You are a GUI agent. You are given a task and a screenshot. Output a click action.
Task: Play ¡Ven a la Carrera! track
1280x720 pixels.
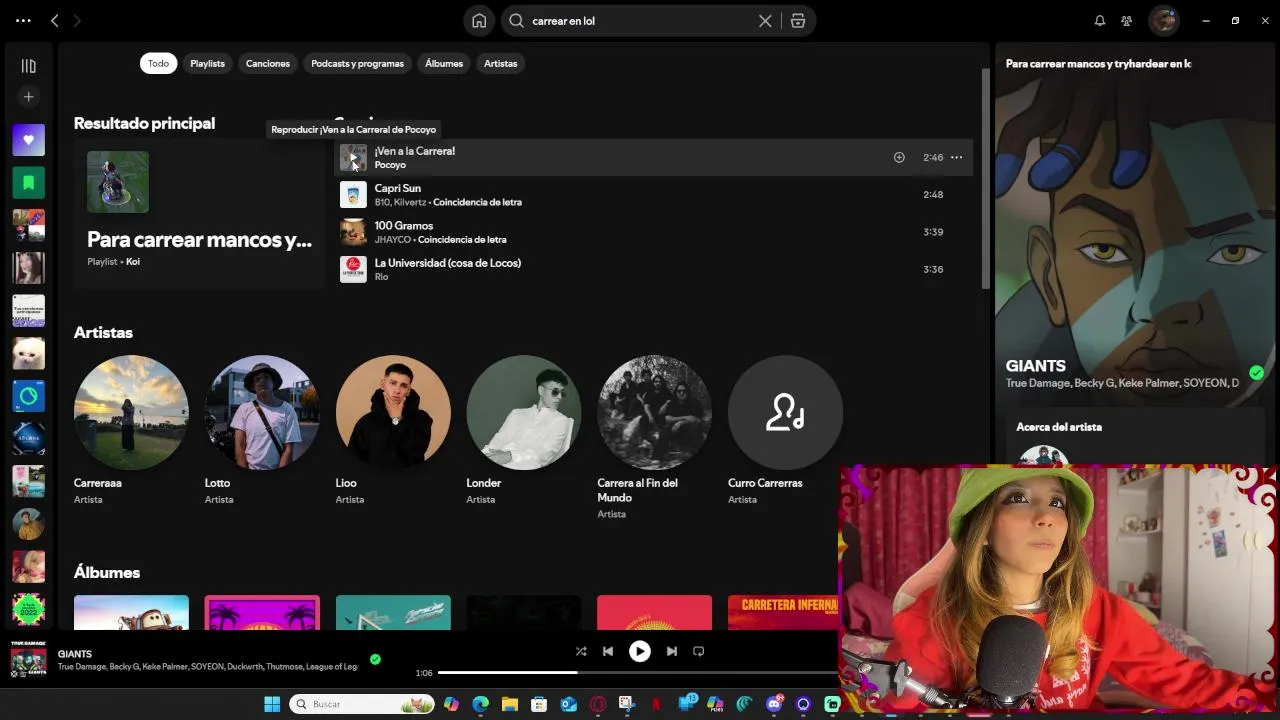coord(353,157)
